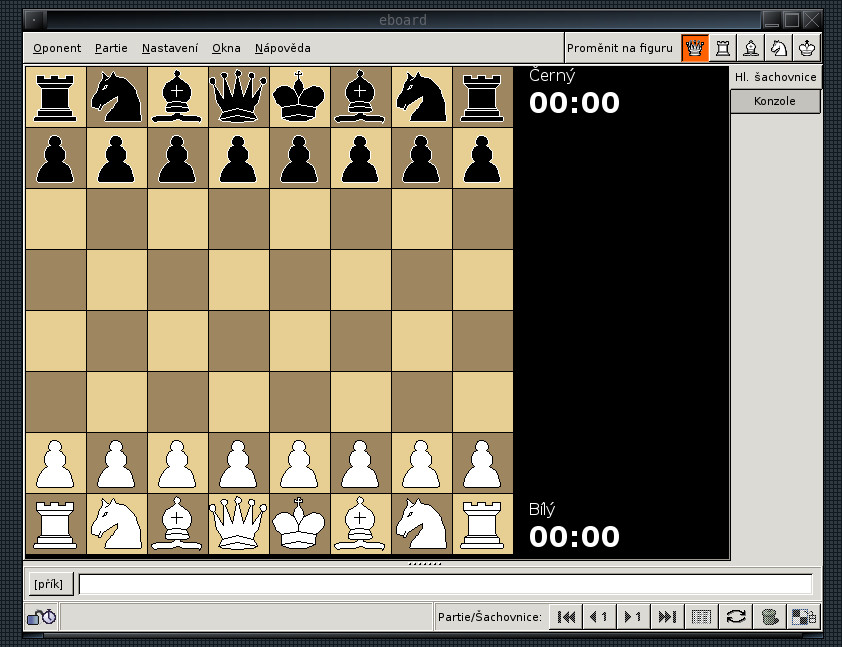
Task: Select knight as promotion piece
Action: pos(778,48)
